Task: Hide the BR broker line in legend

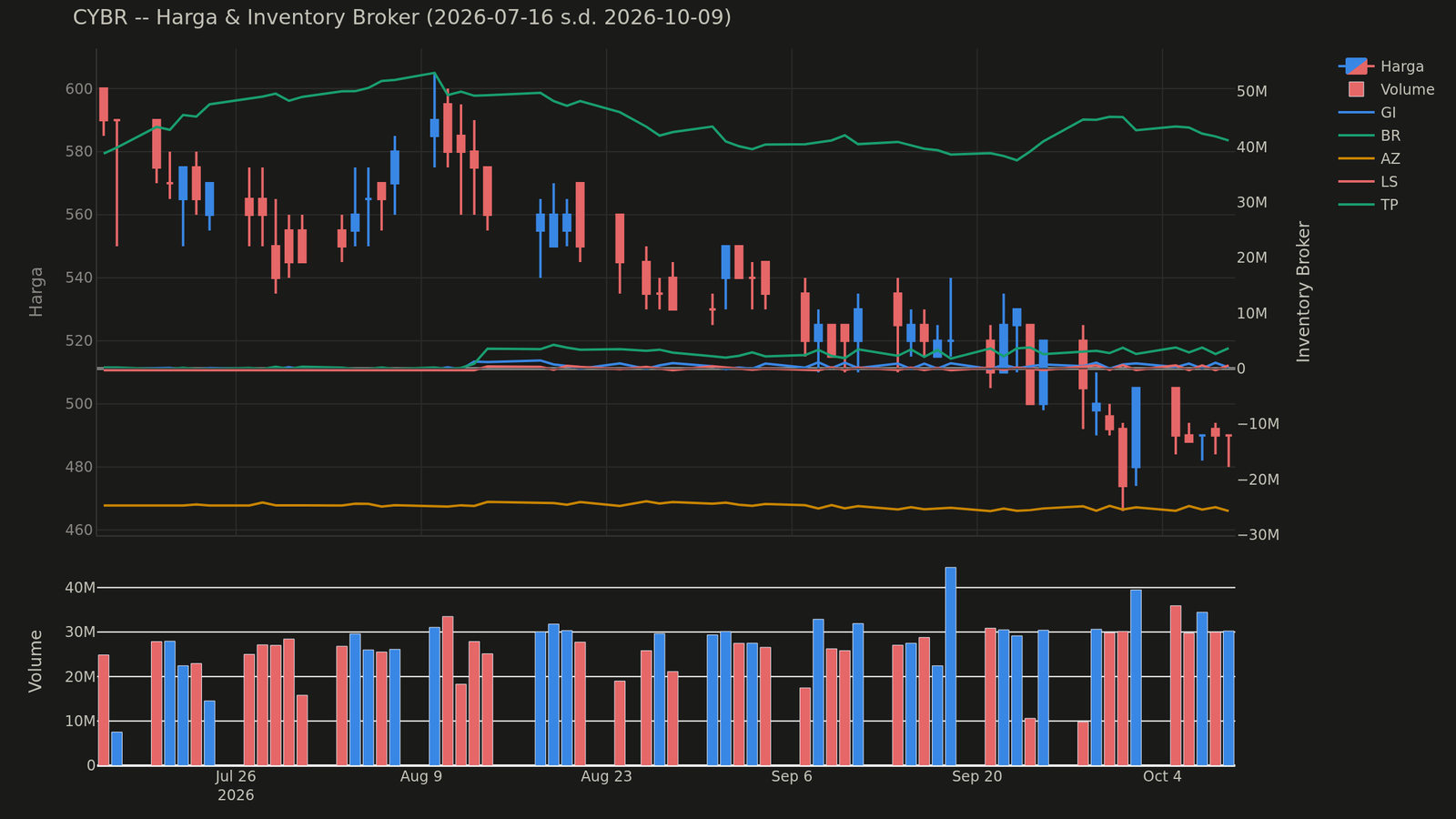Action: tap(1369, 136)
